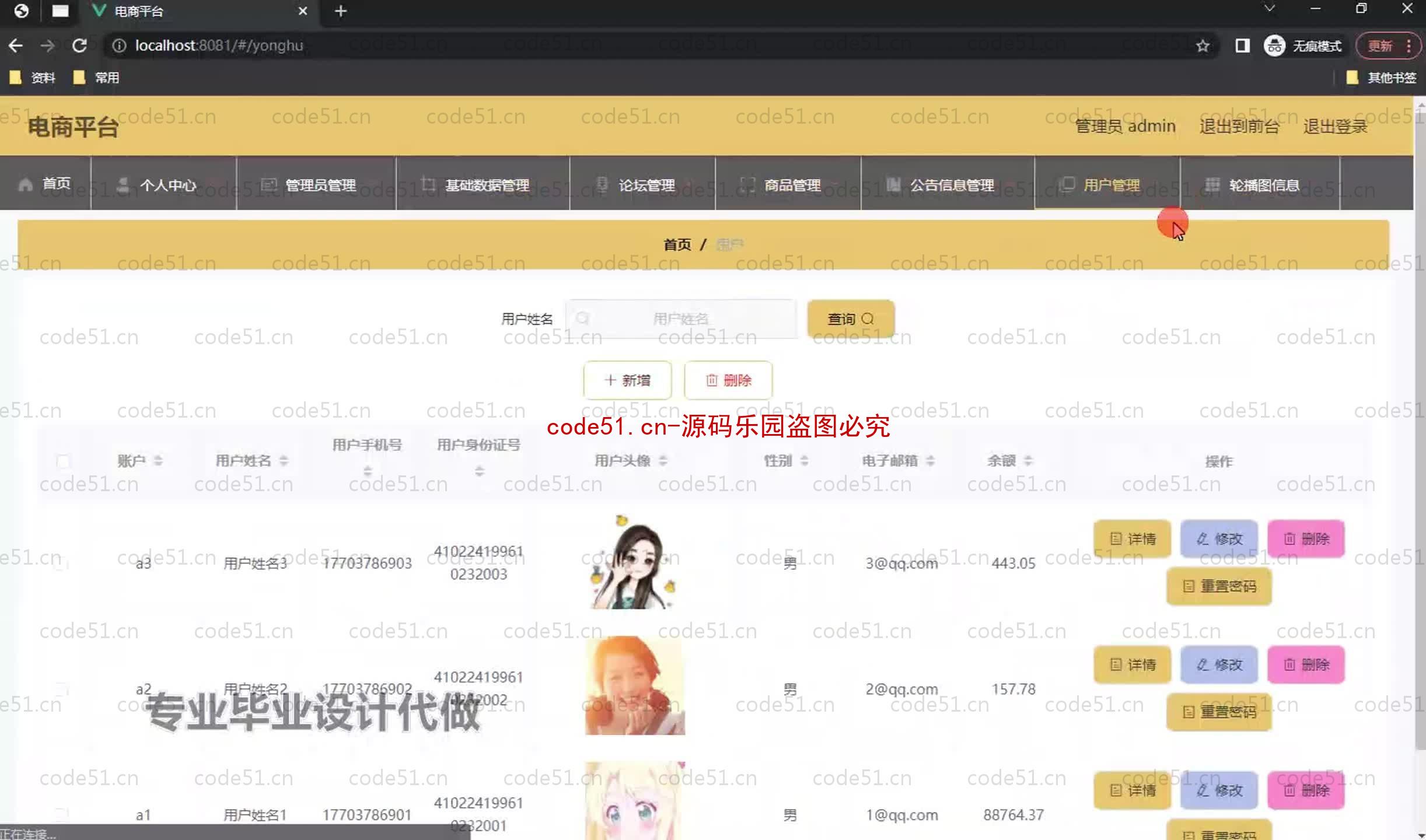Sort by 用户姓名 column arrows
The height and width of the screenshot is (840, 1426).
(x=284, y=461)
